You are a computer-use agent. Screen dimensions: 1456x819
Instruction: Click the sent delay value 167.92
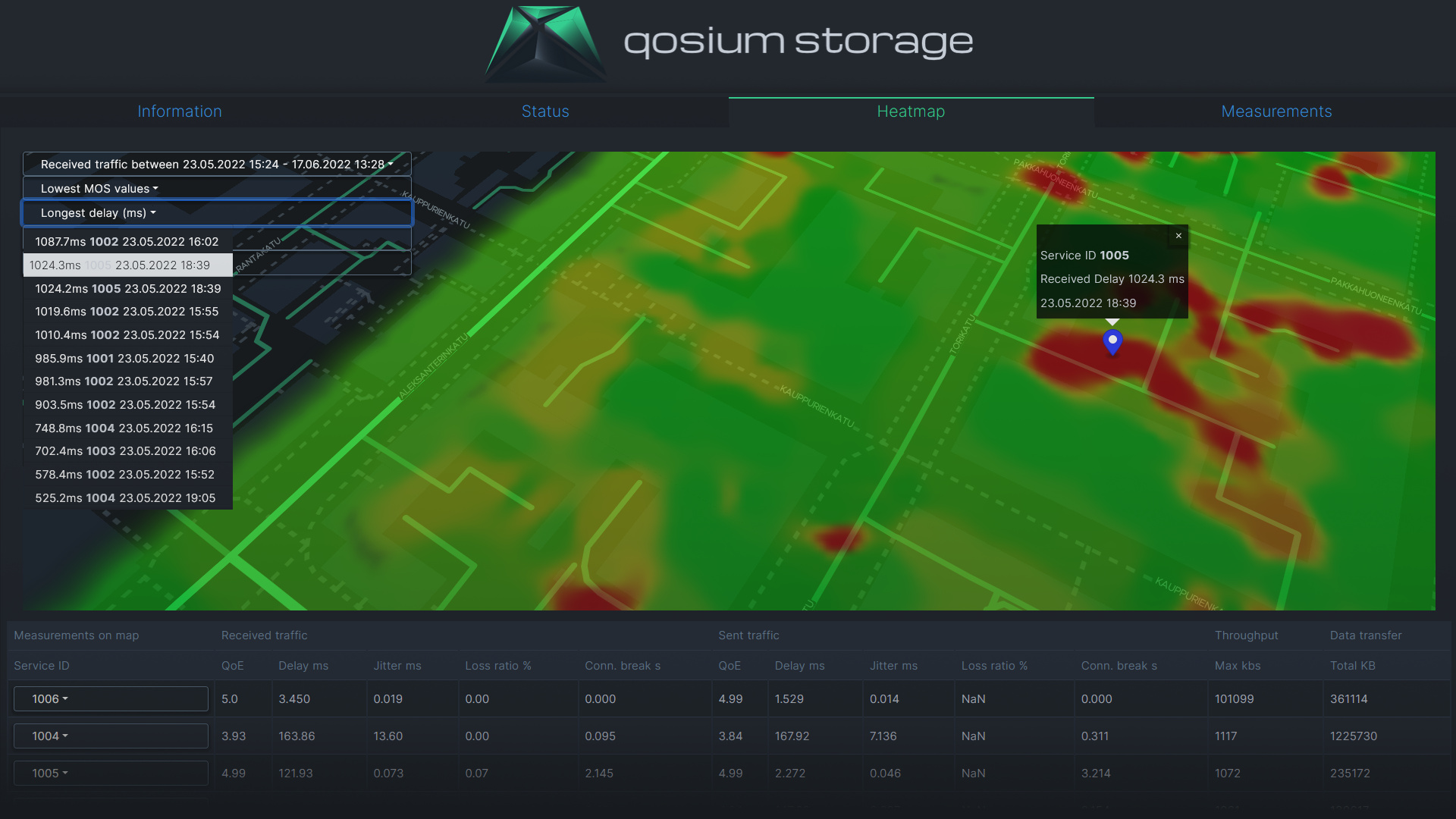tap(792, 736)
